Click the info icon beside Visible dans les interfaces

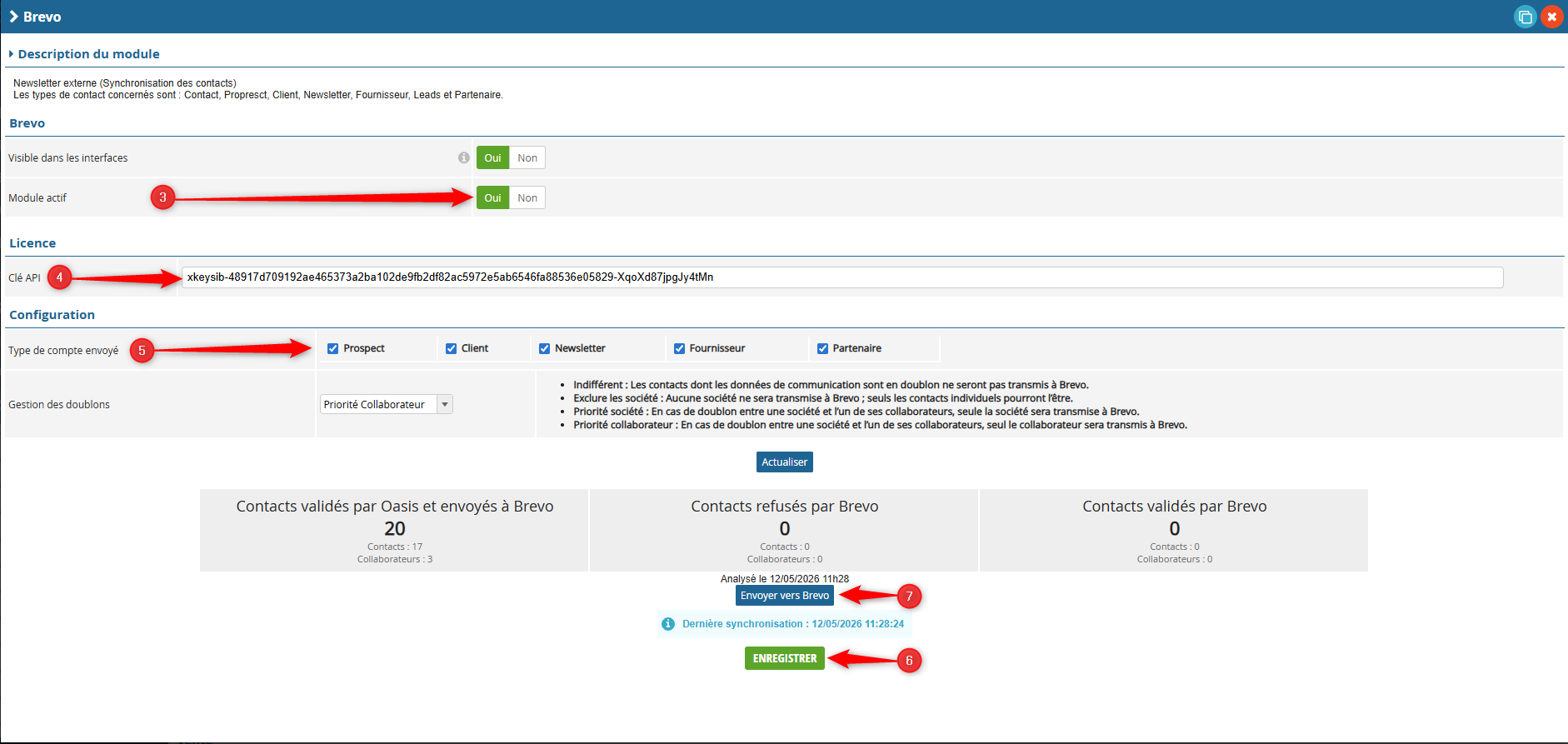point(464,157)
